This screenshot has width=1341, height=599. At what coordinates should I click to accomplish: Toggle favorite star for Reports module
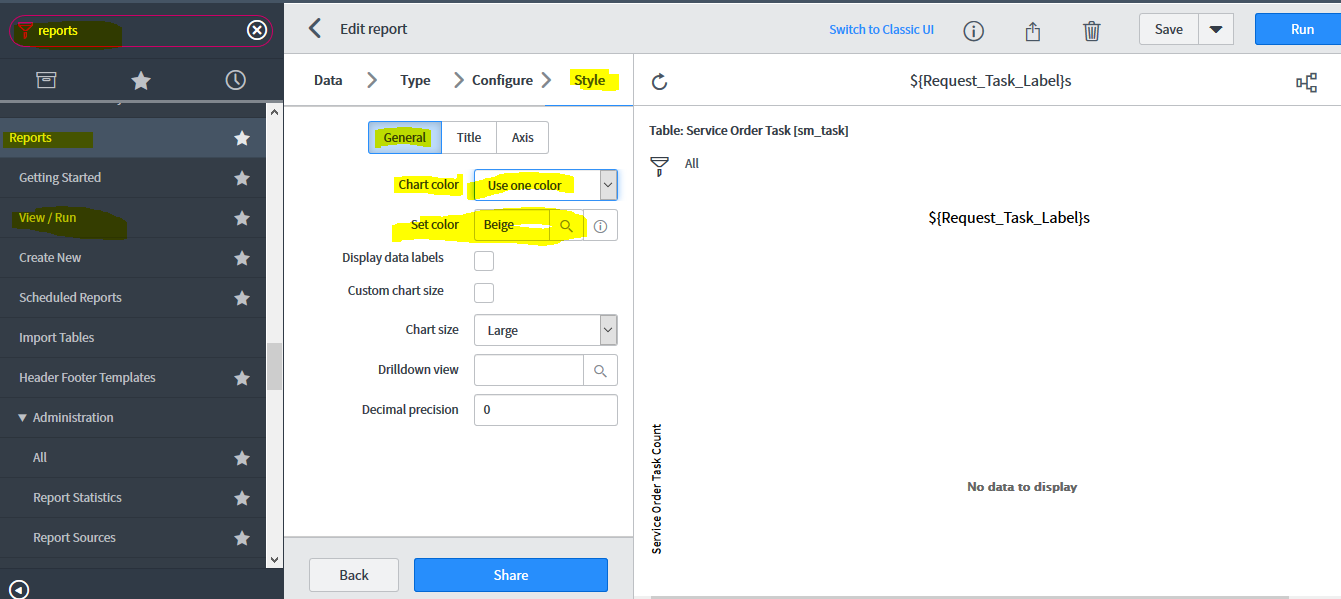click(242, 138)
